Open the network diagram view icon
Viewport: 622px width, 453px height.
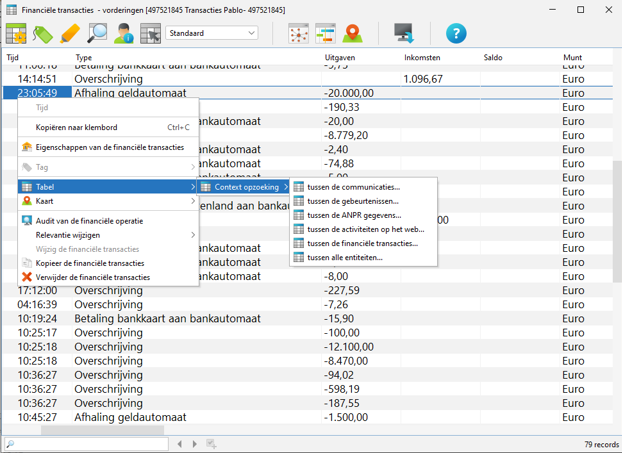(x=298, y=34)
